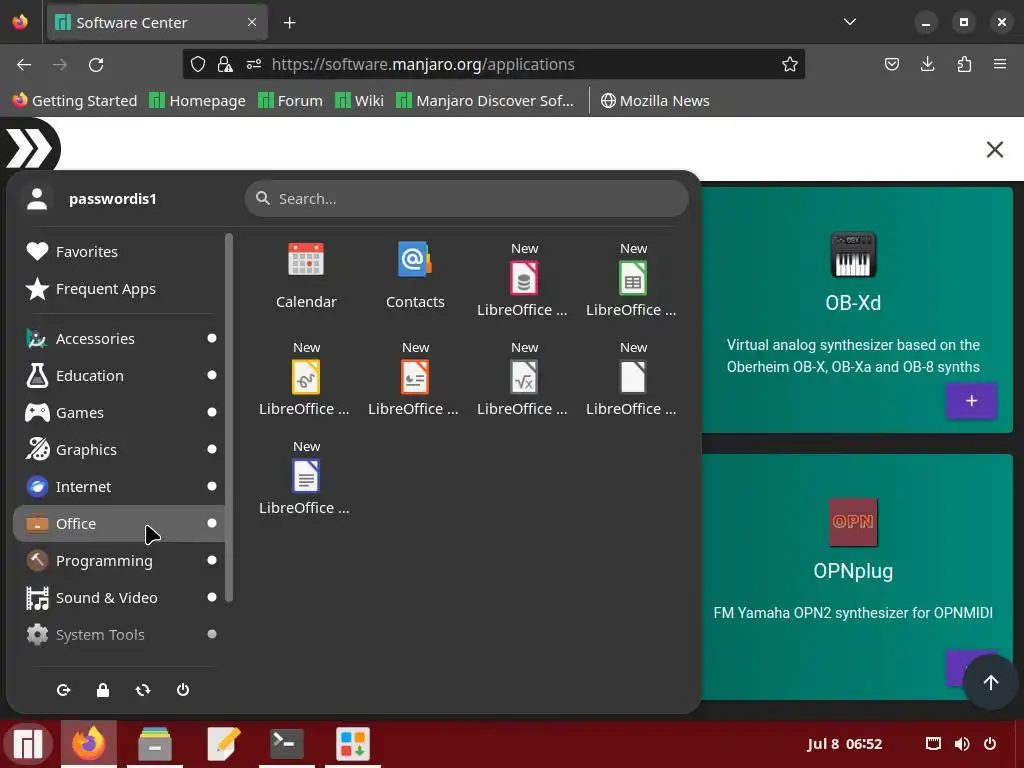
Task: Click the volume icon in the system tray
Action: [x=962, y=744]
